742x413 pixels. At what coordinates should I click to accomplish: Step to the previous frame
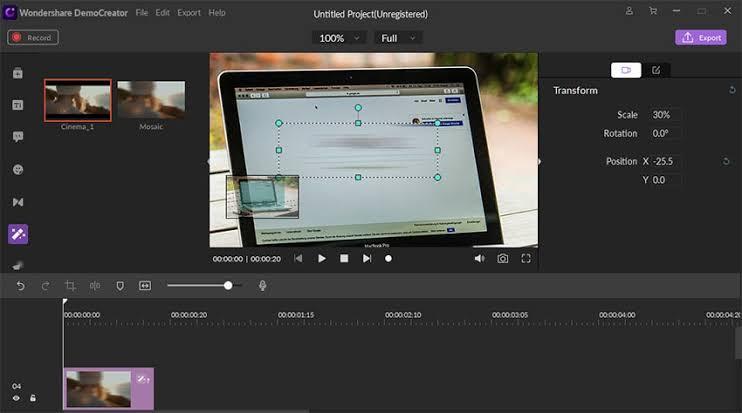298,259
